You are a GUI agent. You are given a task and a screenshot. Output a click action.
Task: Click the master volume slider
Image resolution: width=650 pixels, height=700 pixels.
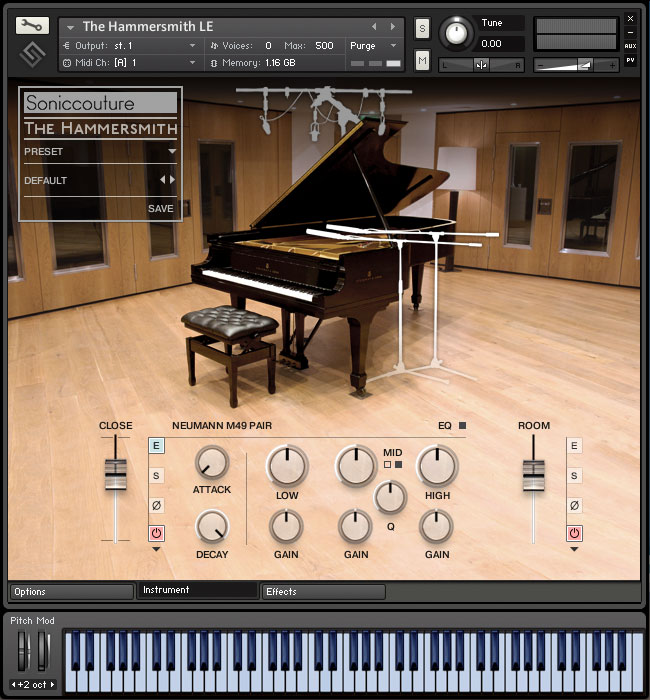(x=576, y=65)
